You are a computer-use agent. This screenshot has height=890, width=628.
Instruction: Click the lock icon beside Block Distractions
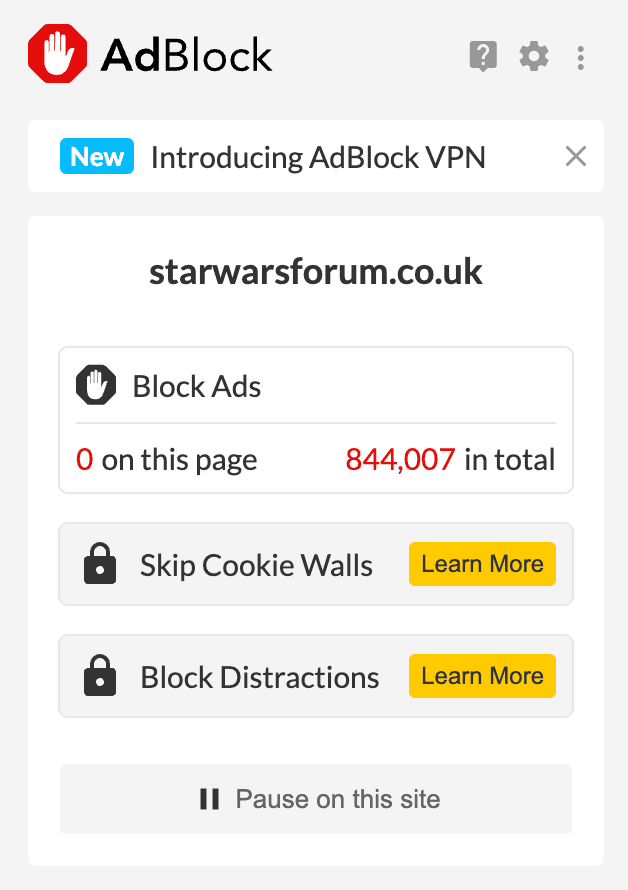coord(100,675)
